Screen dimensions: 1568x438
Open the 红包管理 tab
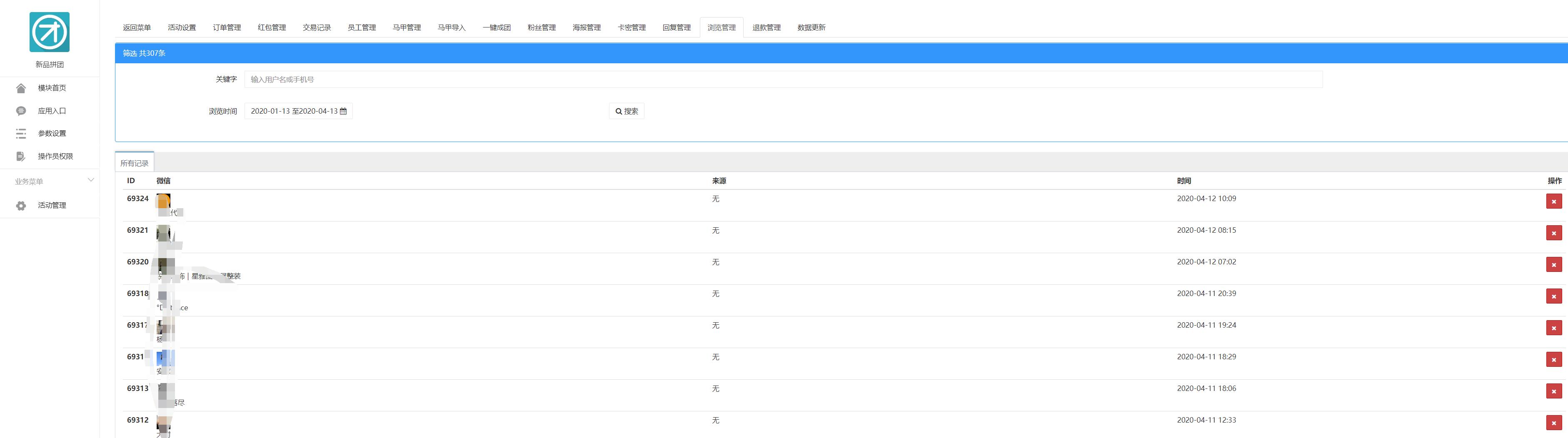pyautogui.click(x=272, y=27)
